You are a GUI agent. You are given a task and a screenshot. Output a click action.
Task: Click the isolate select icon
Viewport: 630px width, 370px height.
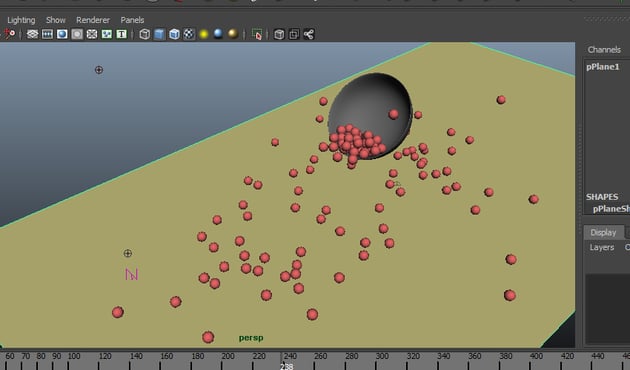(257, 34)
